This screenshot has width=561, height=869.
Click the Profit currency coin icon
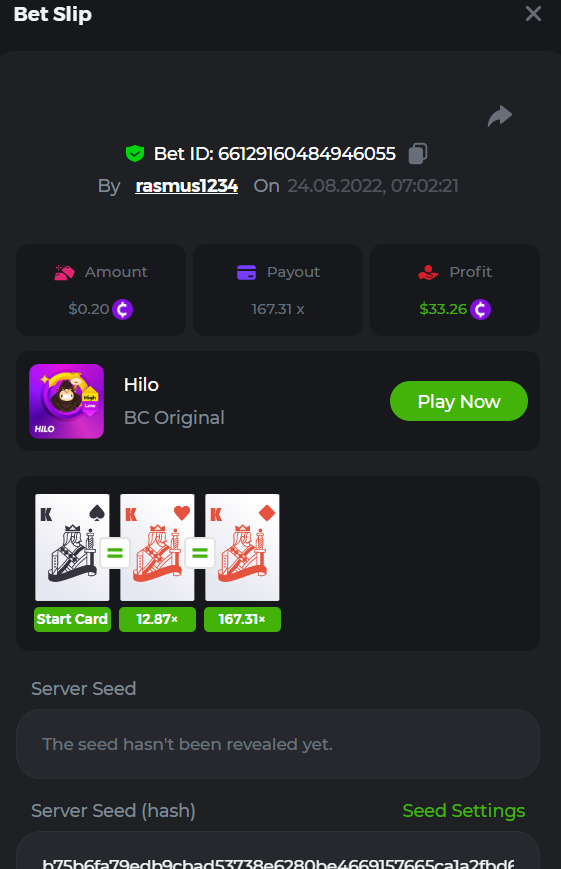(x=481, y=309)
